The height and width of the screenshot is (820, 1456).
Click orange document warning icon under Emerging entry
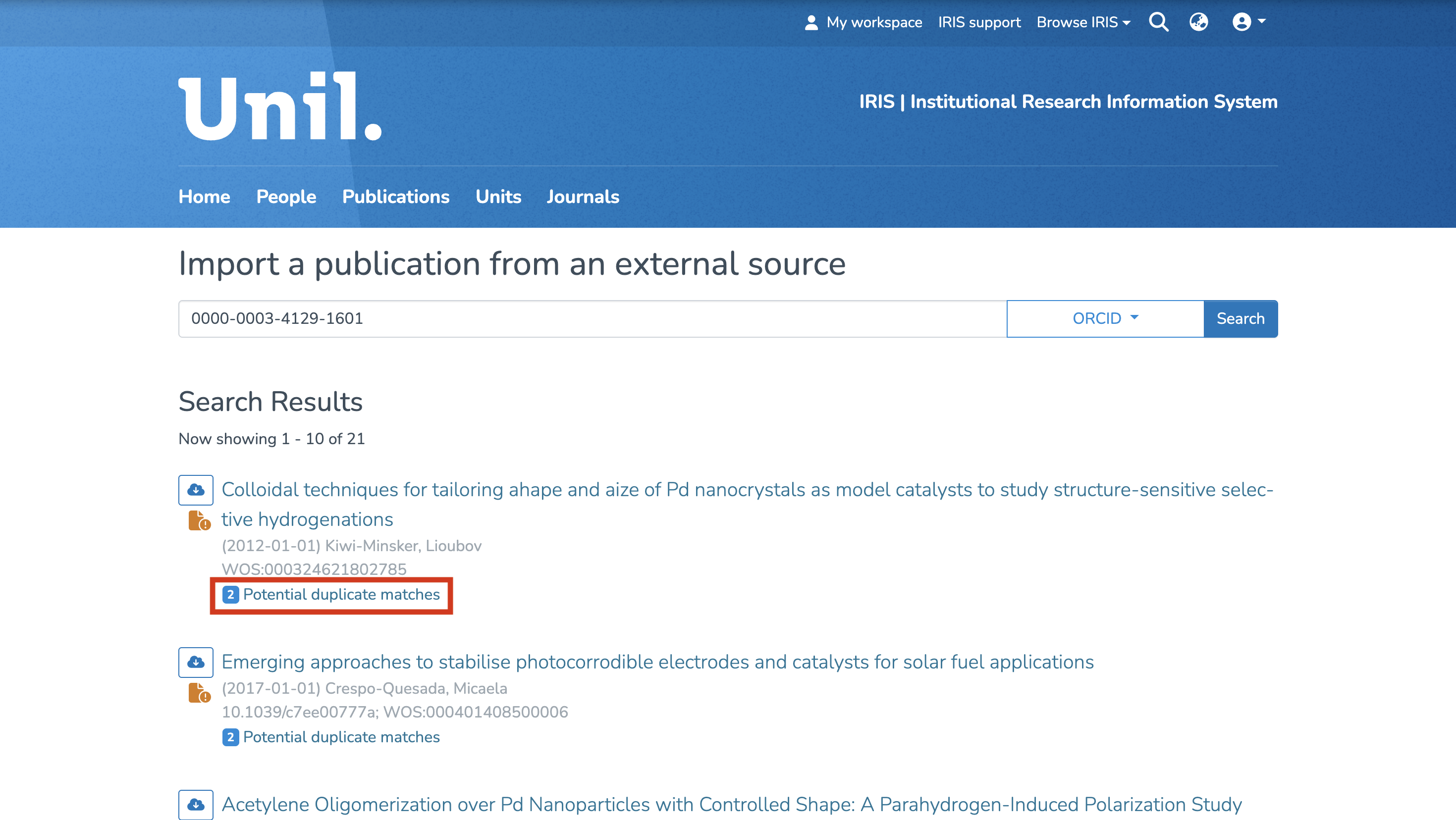[x=199, y=693]
